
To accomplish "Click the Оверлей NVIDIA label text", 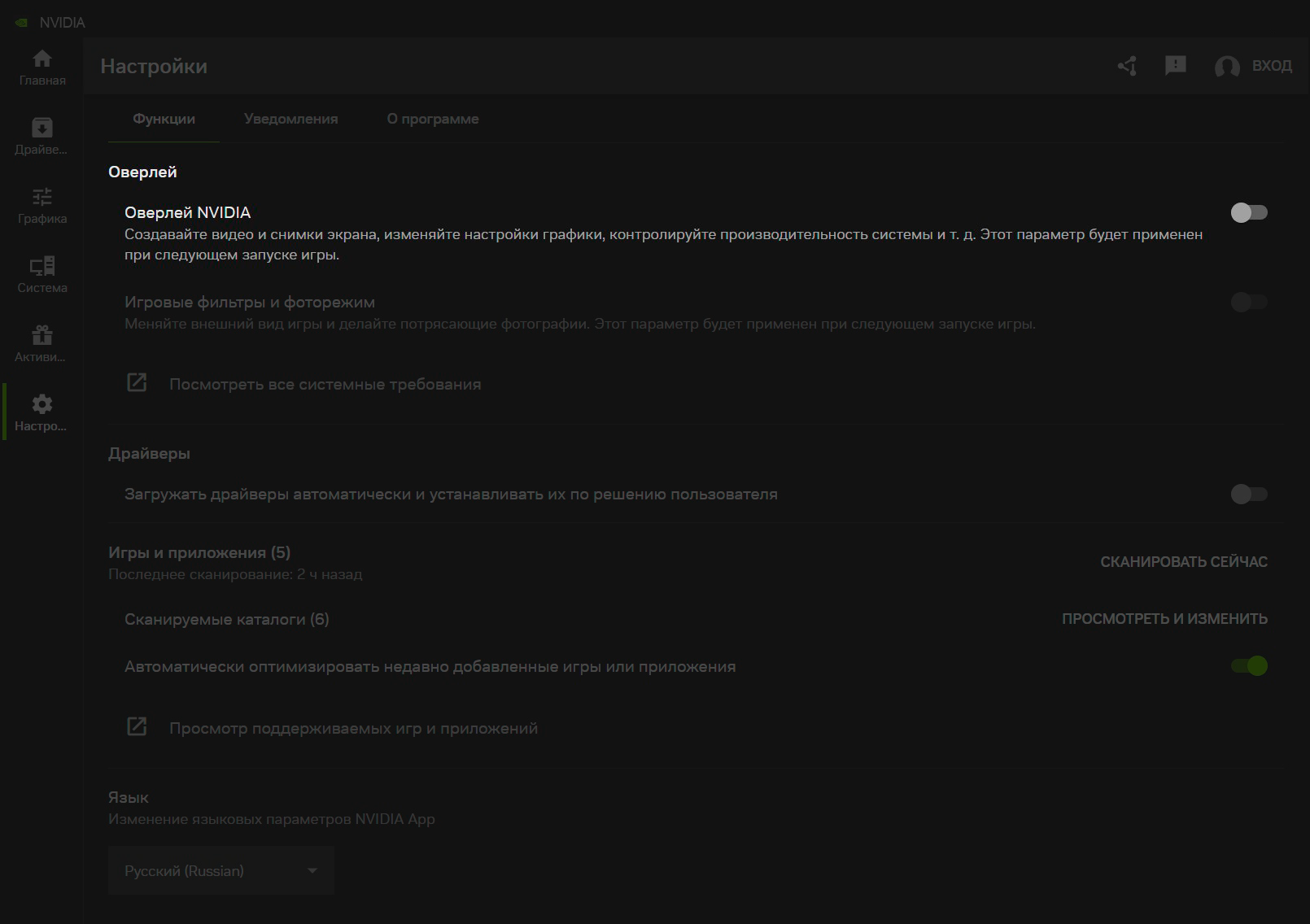I will 187,212.
